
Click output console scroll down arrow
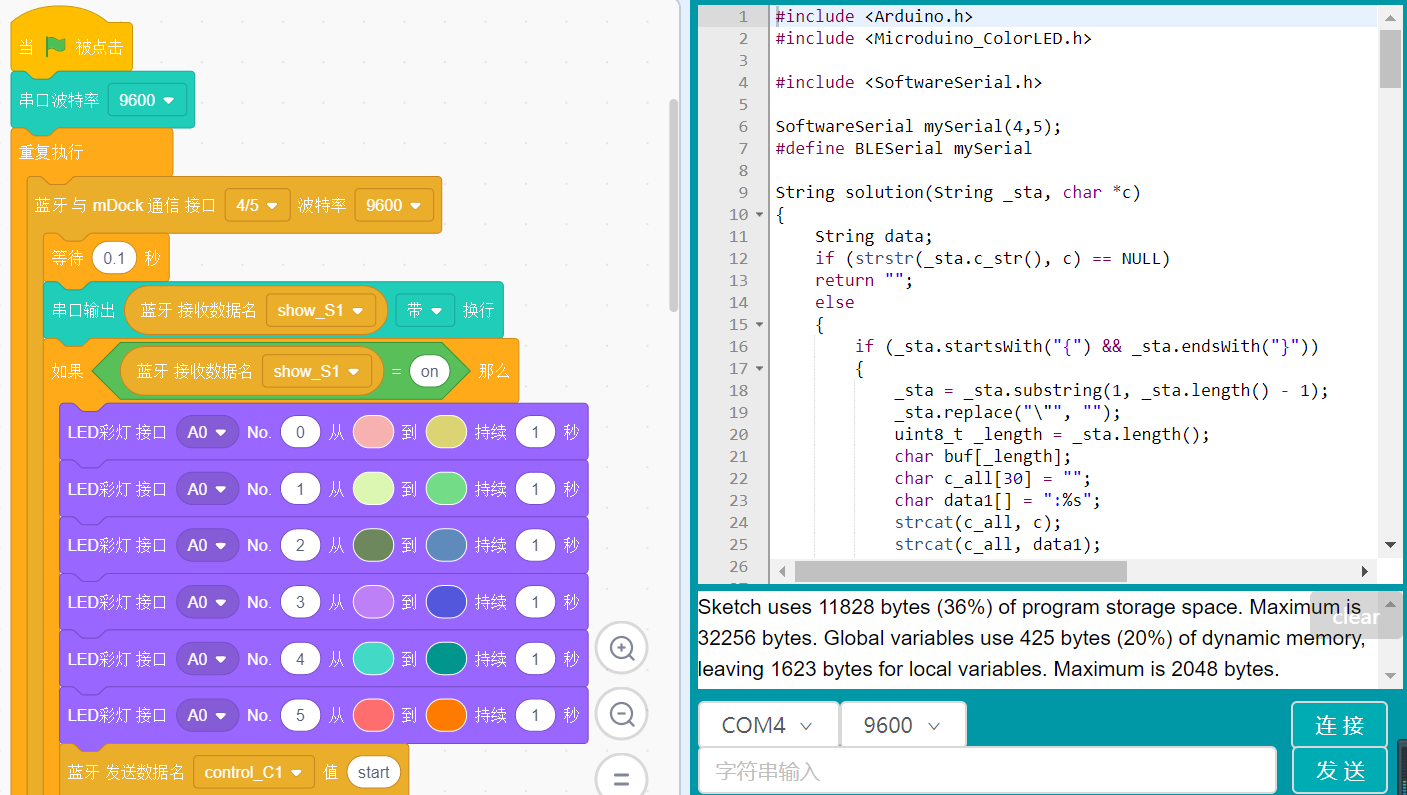point(1390,676)
